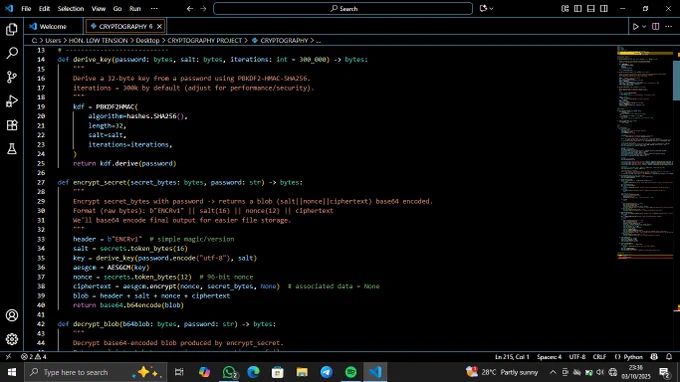Jump using the editor minimap
The height and width of the screenshot is (382, 680).
pos(644,152)
